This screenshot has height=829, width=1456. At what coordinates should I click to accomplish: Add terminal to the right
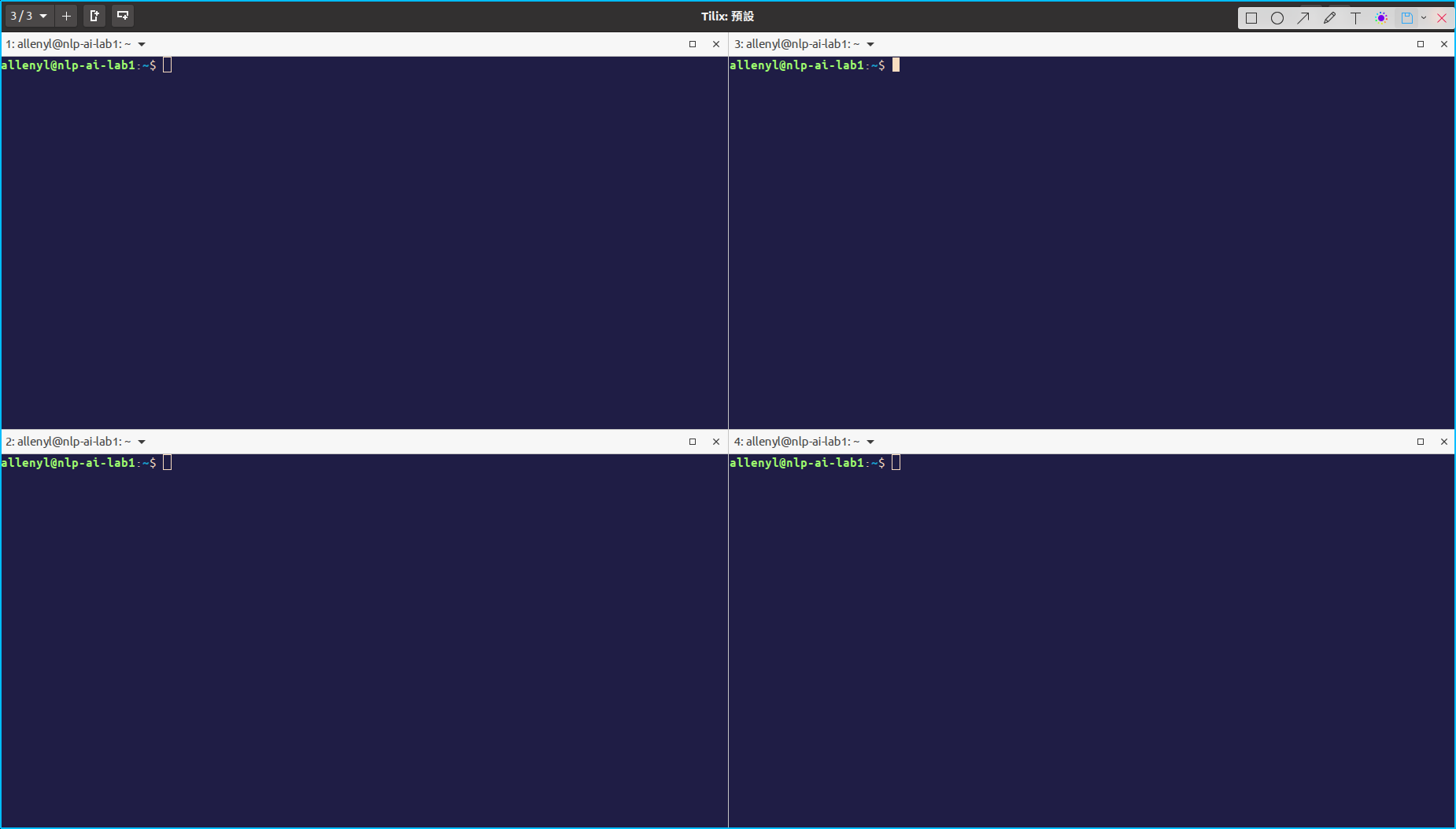(94, 16)
